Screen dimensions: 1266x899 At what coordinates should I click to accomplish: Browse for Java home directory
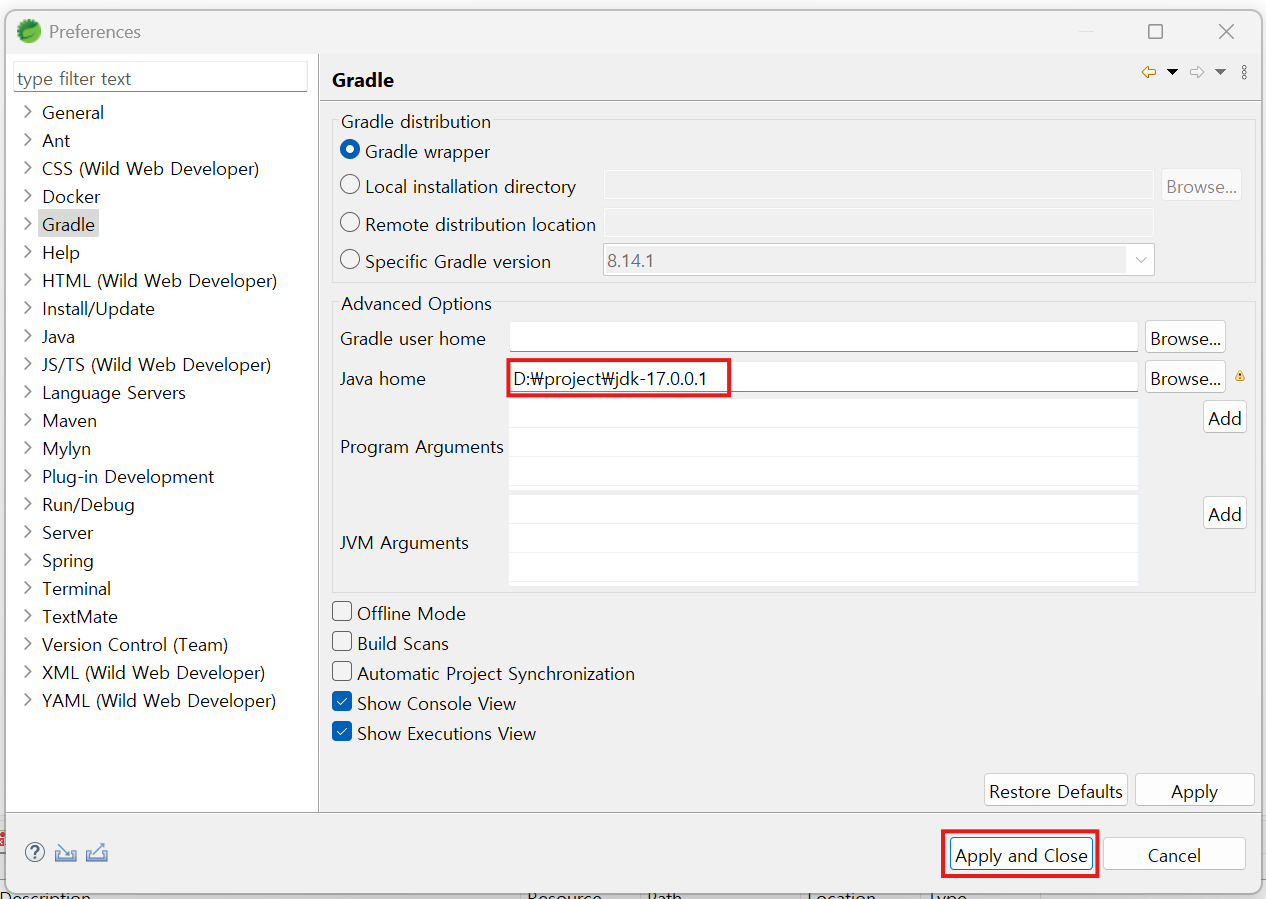pyautogui.click(x=1185, y=377)
